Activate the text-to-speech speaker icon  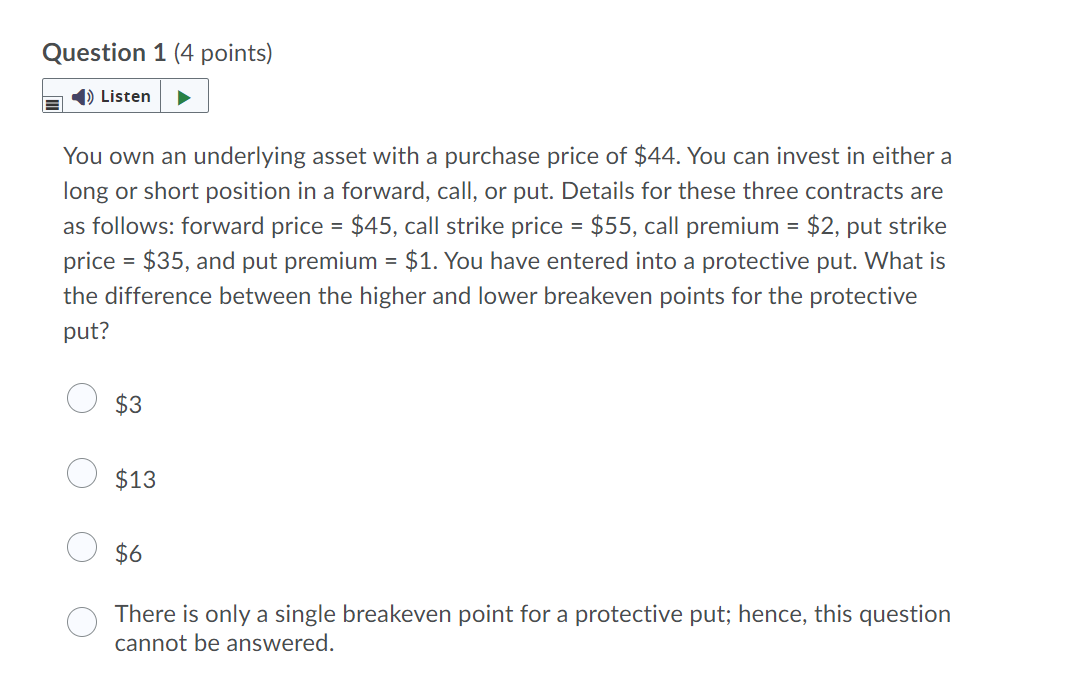[81, 96]
